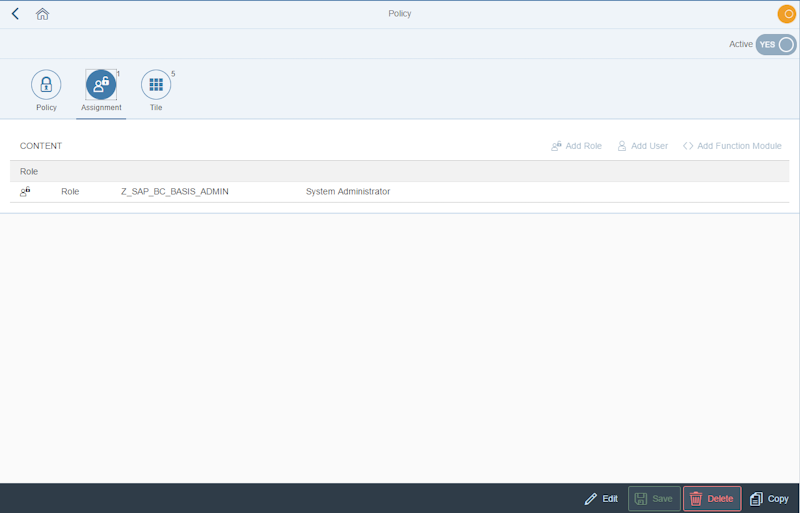Copy the policy with Copy button
Viewport: 800px width, 513px height.
click(x=769, y=499)
